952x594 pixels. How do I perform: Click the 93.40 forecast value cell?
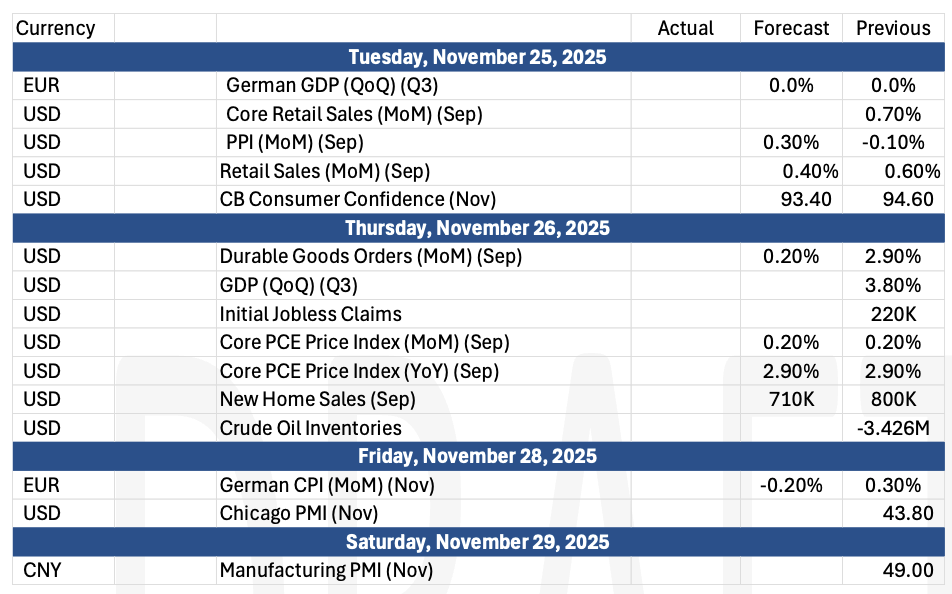805,199
